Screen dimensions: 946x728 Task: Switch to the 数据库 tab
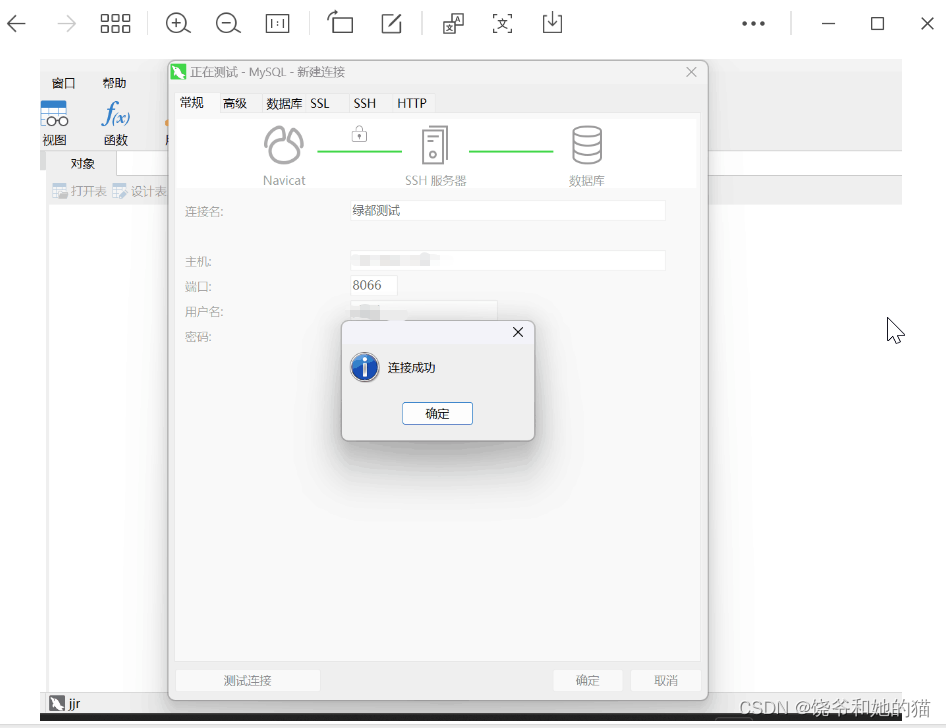284,103
